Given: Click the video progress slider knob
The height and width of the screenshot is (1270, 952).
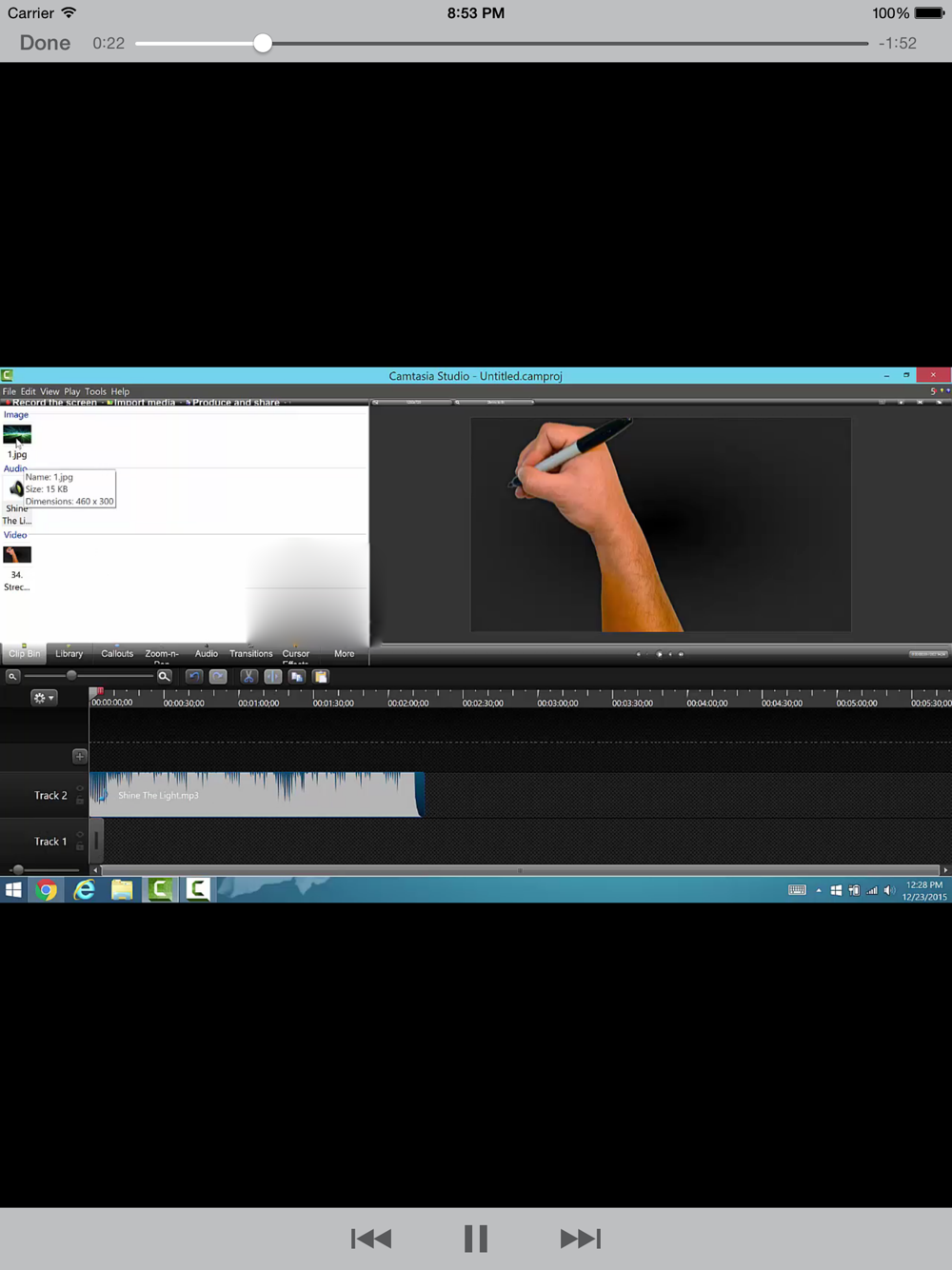Looking at the screenshot, I should pyautogui.click(x=263, y=43).
